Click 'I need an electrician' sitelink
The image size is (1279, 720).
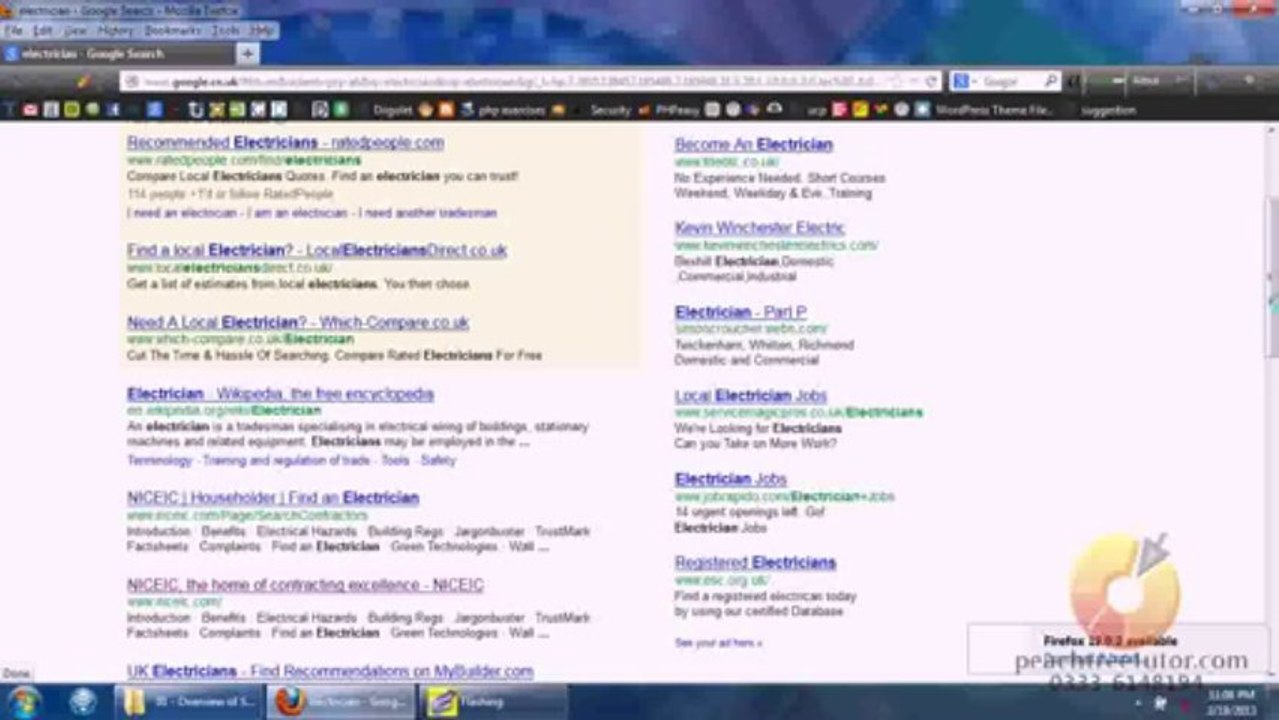182,213
